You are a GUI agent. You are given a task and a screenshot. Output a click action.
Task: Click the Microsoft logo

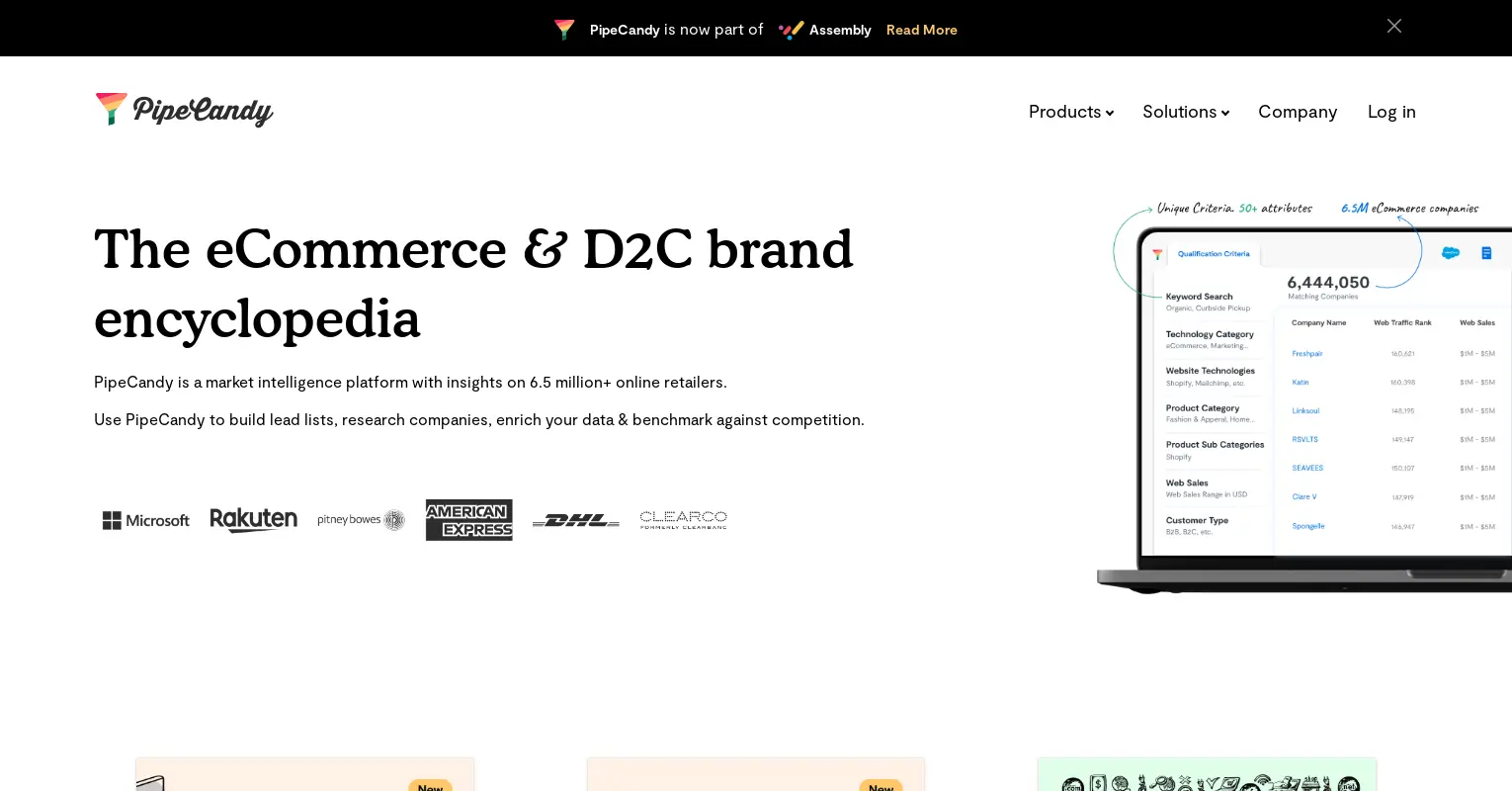(x=146, y=520)
